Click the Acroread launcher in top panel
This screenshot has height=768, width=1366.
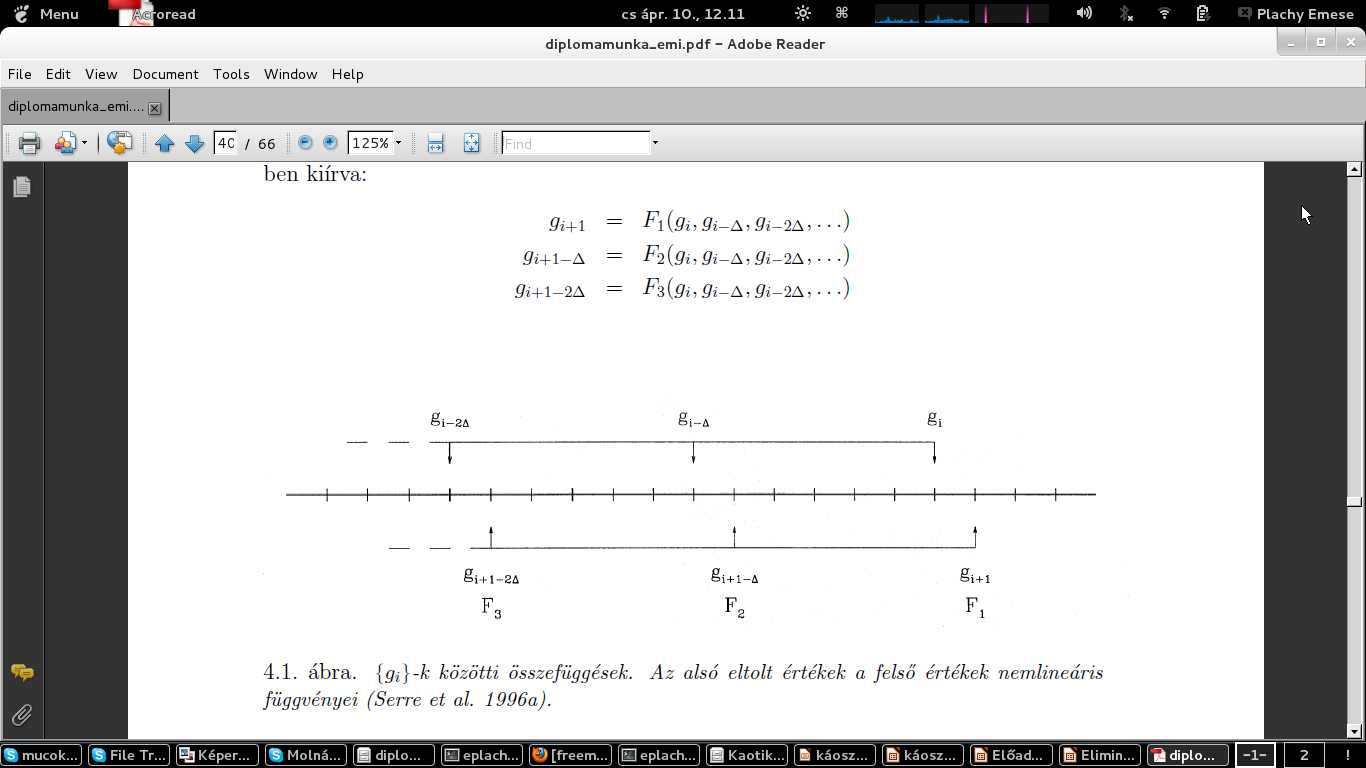[152, 14]
